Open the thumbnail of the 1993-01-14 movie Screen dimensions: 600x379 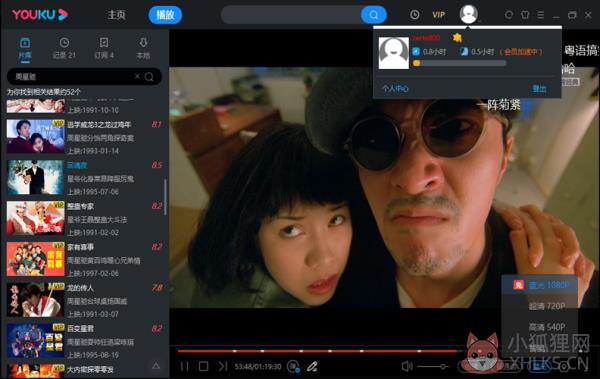[x=35, y=136]
